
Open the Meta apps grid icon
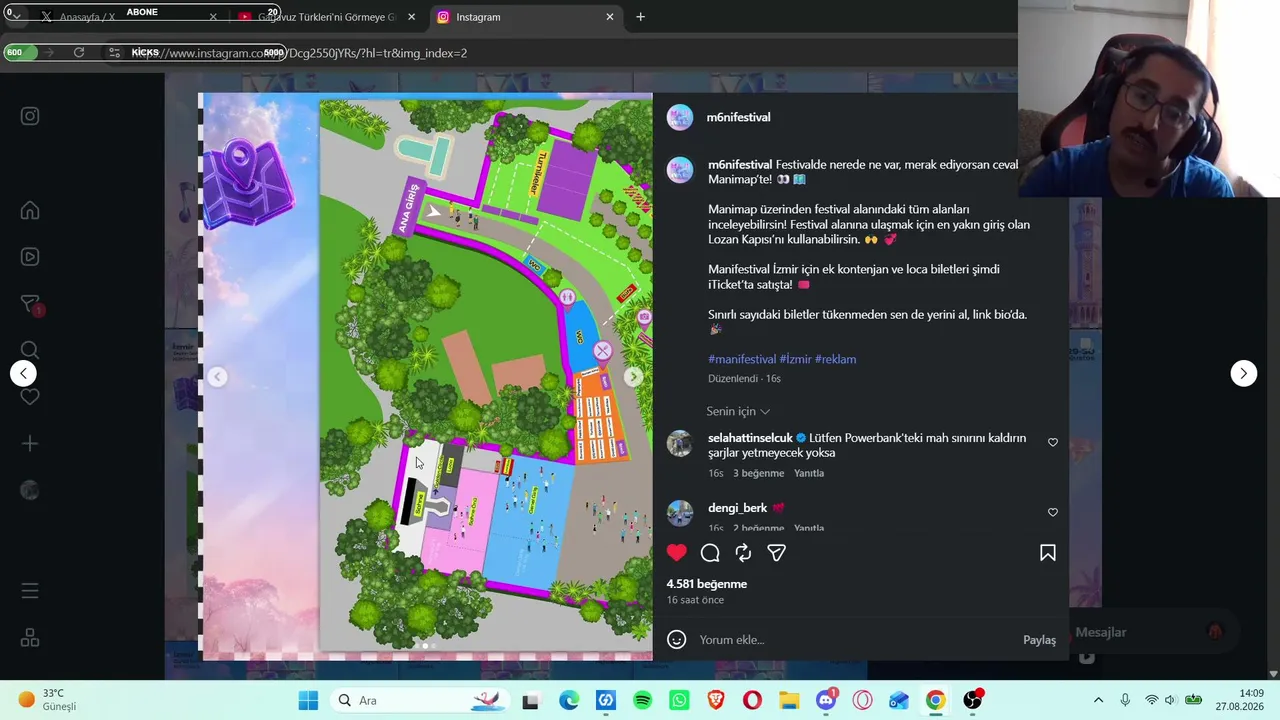tap(30, 637)
